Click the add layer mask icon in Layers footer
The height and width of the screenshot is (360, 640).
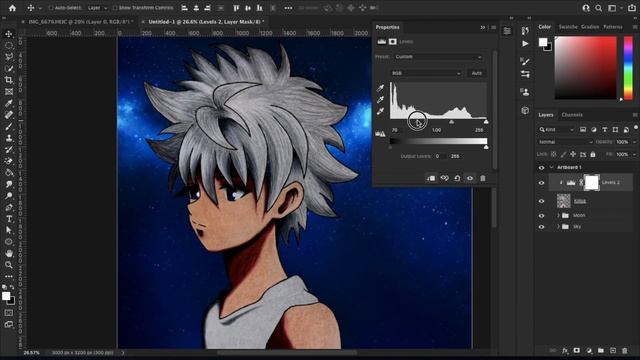click(x=577, y=350)
